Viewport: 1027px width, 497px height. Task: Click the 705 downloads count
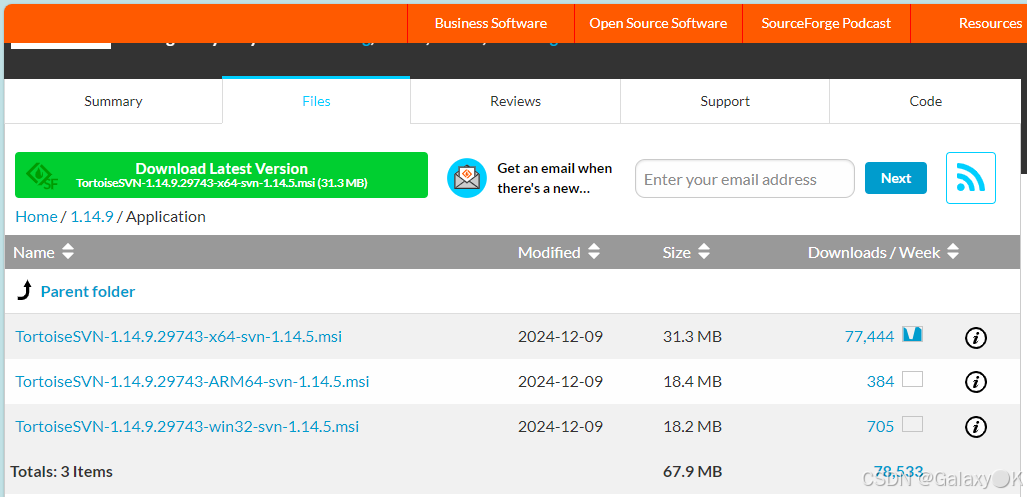pos(880,427)
